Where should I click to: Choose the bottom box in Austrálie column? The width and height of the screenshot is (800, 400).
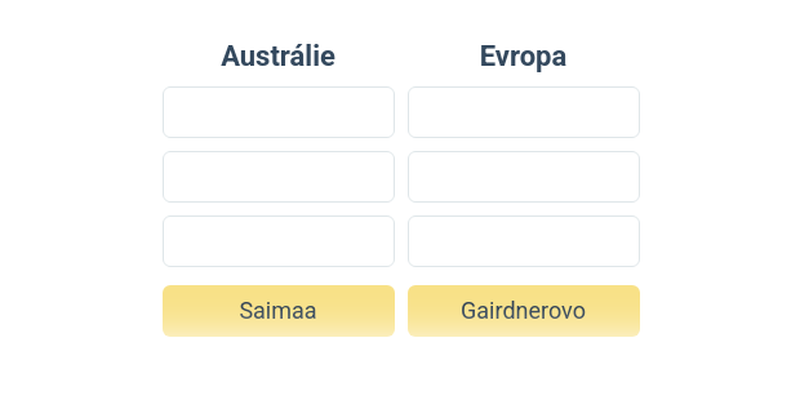click(278, 241)
